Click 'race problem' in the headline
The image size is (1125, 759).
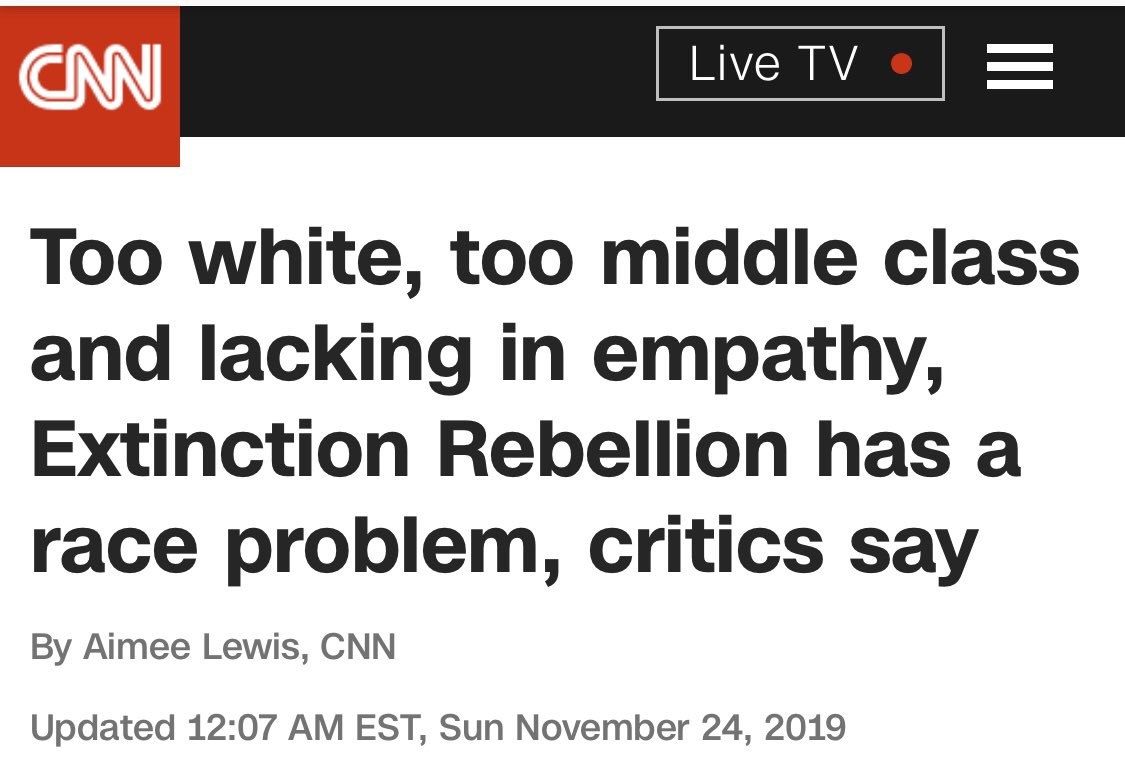click(290, 546)
